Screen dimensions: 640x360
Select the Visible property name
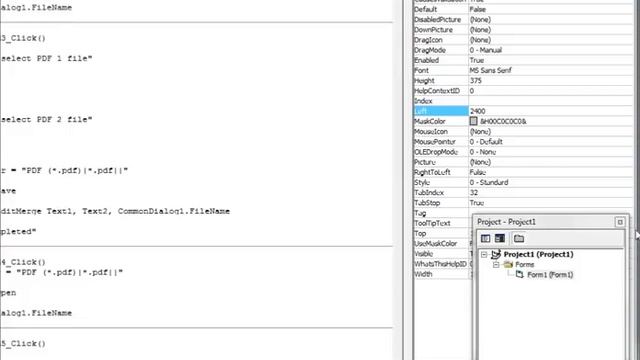(424, 253)
